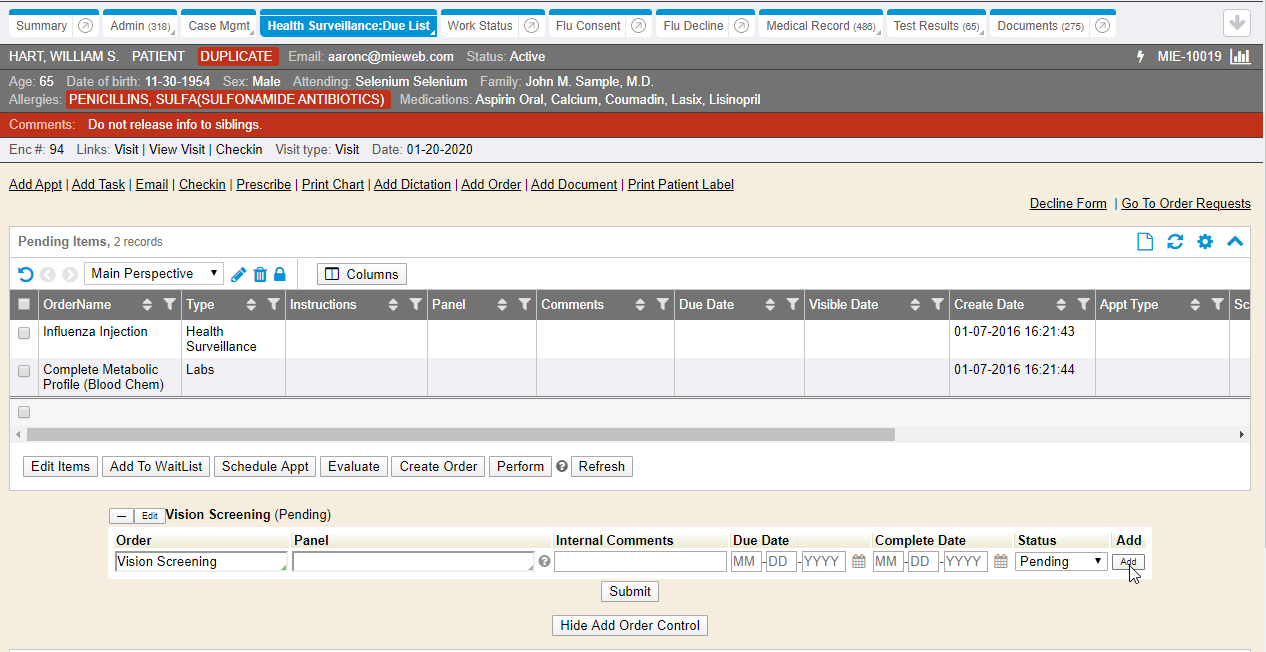
Task: Check the Complete Metabolic Profile checkbox
Action: [24, 371]
